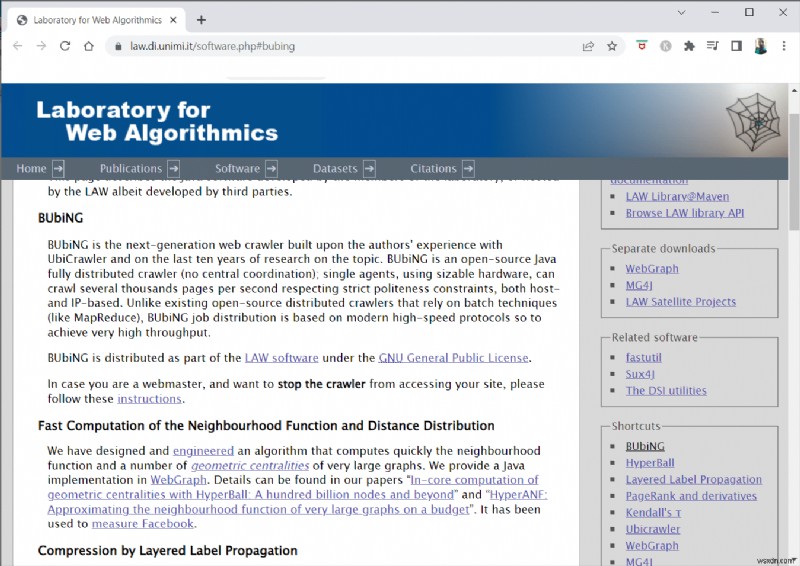
Task: Go forward in browser history
Action: pyautogui.click(x=41, y=46)
